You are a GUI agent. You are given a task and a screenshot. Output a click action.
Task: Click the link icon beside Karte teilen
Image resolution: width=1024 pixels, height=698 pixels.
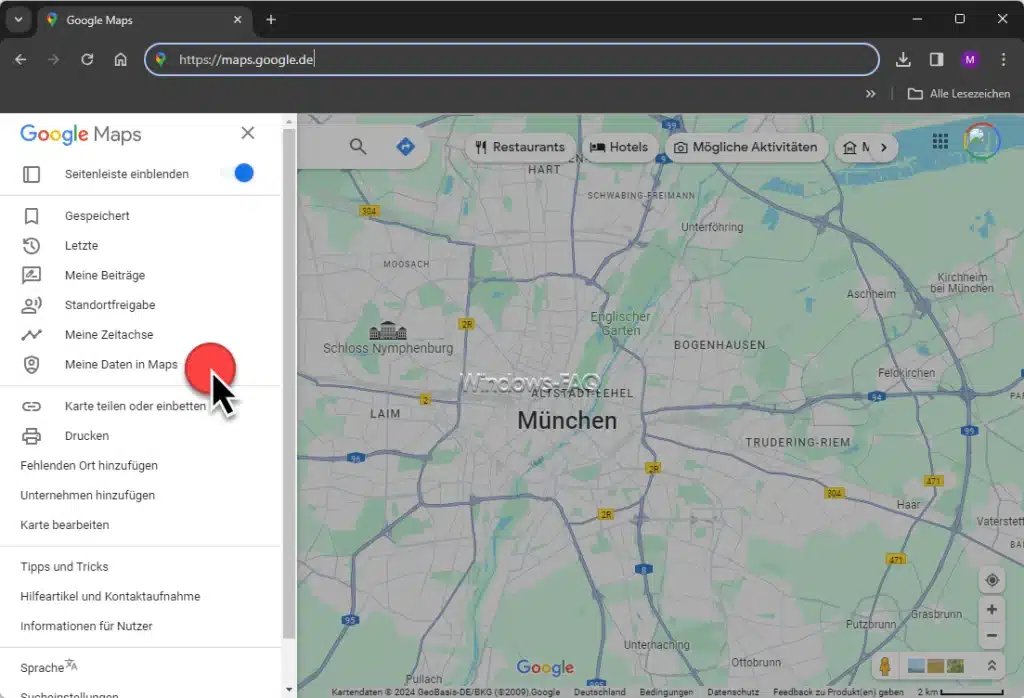coord(31,406)
